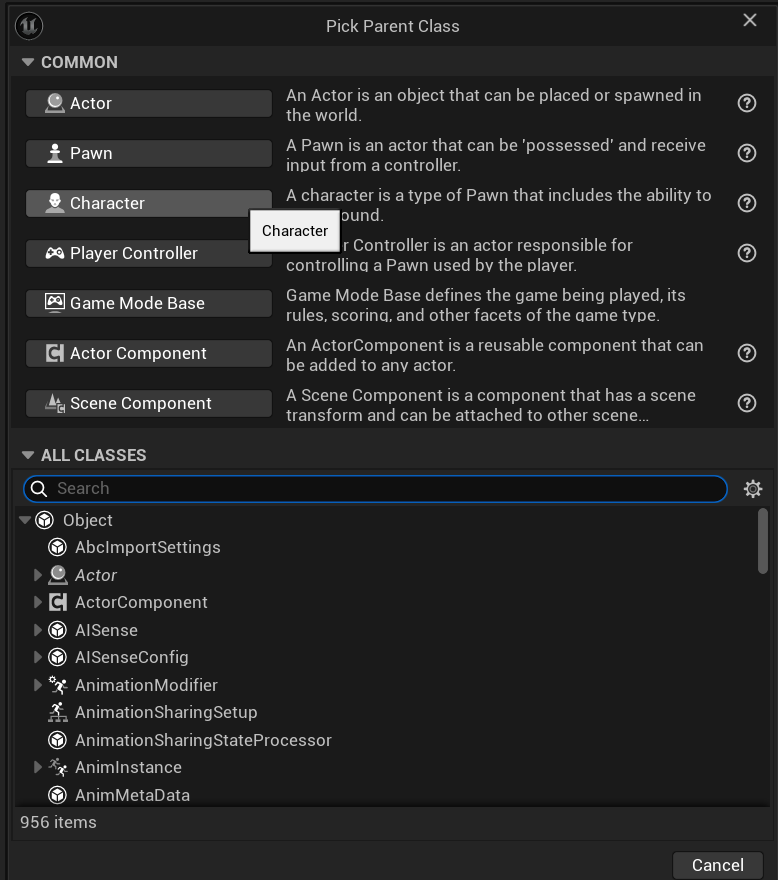Expand the Actor tree node
778x880 pixels.
pos(38,575)
